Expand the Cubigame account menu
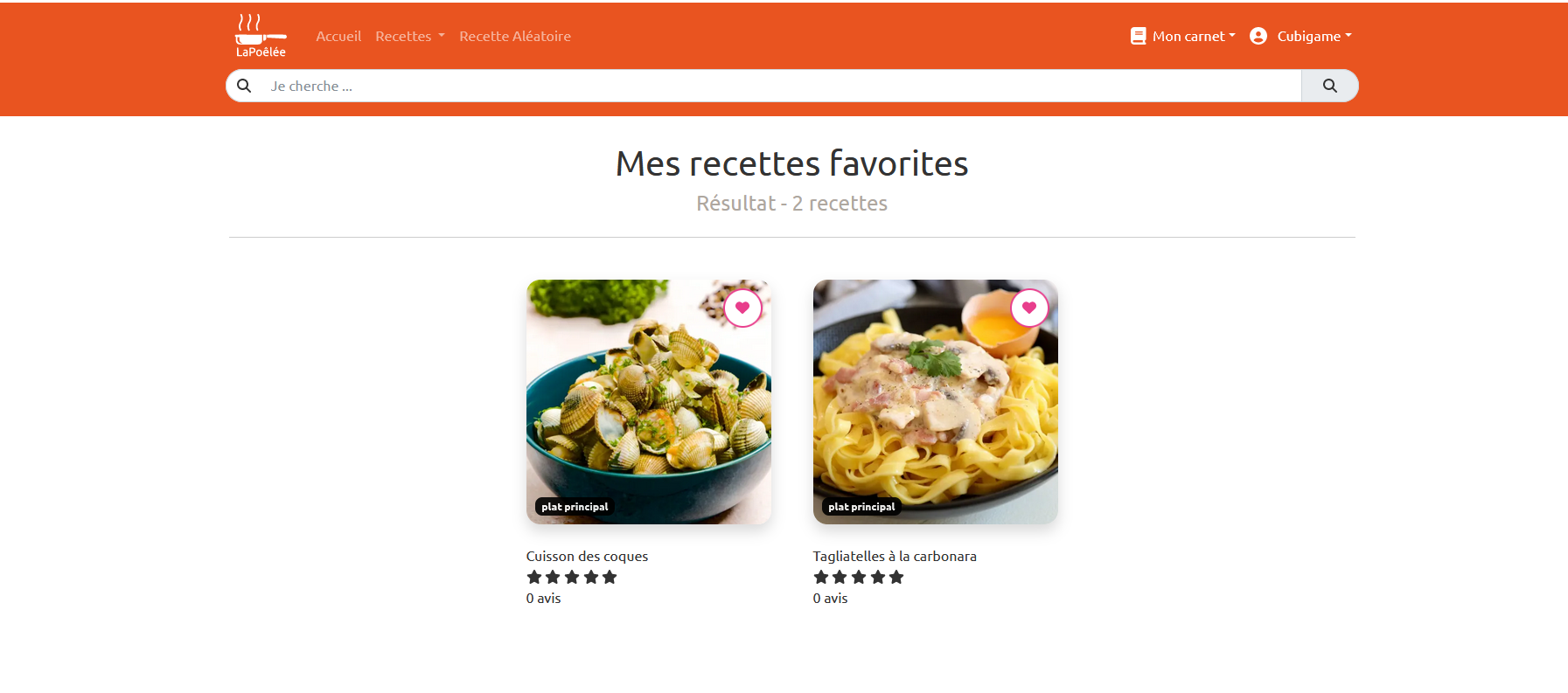This screenshot has height=693, width=1568. pos(1314,36)
